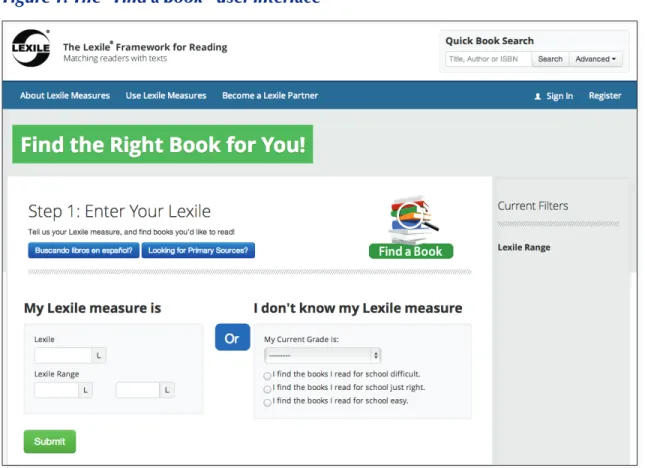Open Use Lexile Measures menu

tap(166, 95)
